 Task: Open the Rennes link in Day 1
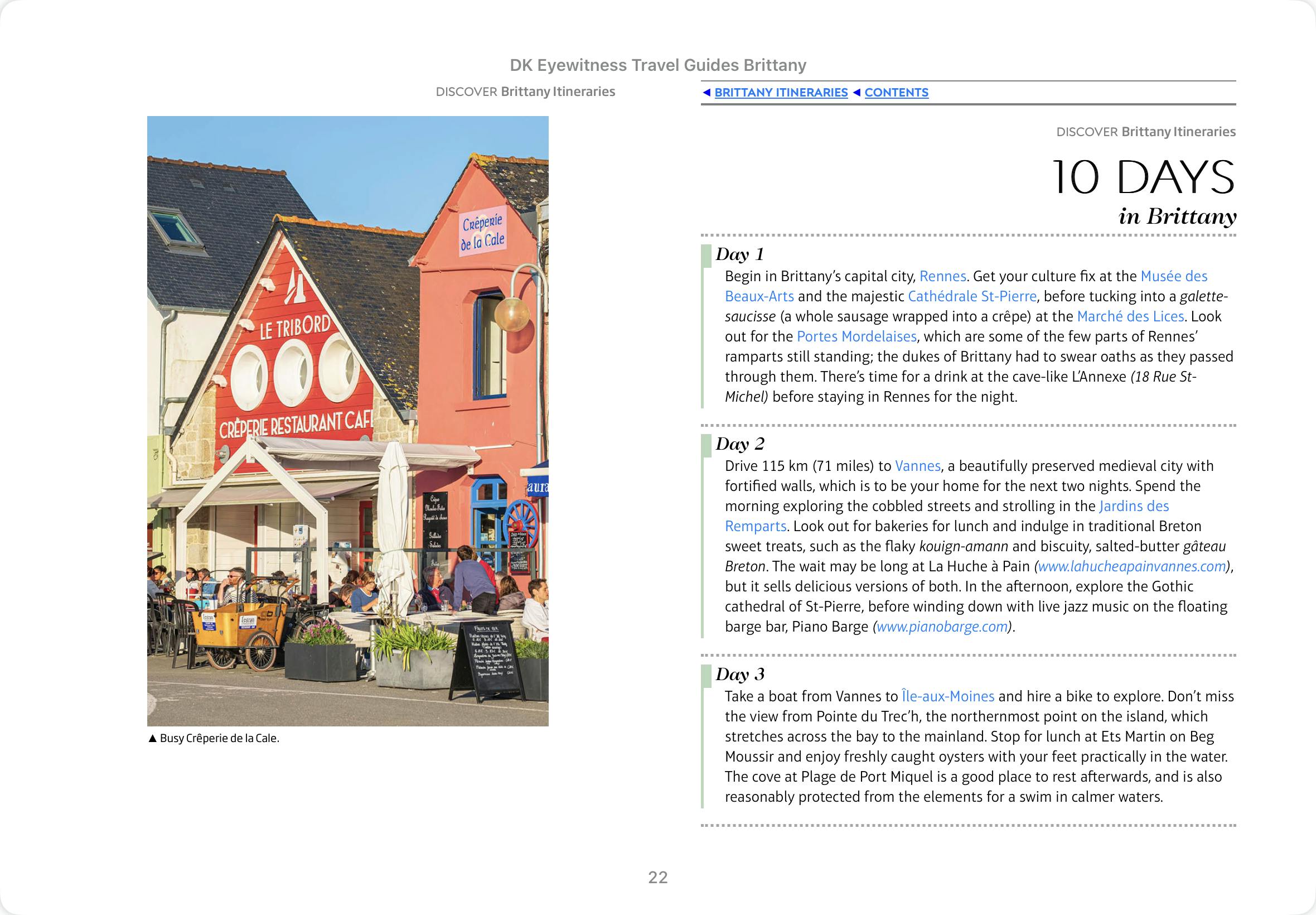tap(942, 276)
